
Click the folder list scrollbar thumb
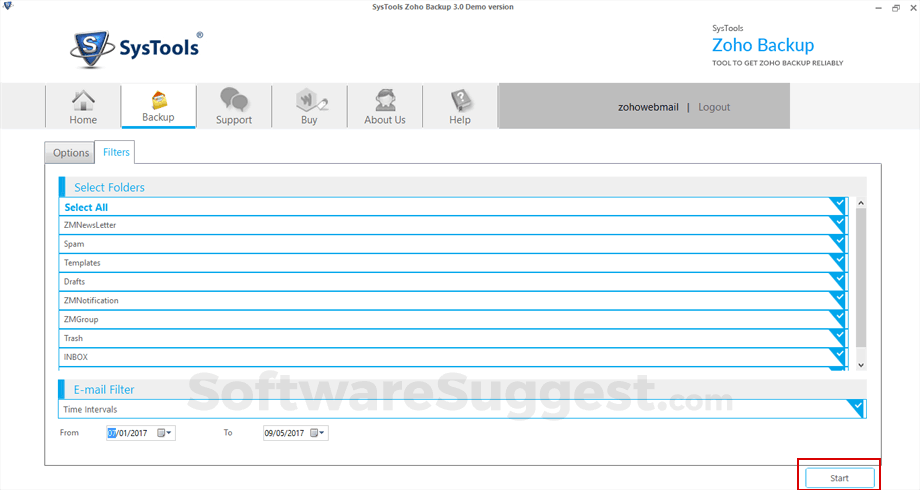point(861,278)
